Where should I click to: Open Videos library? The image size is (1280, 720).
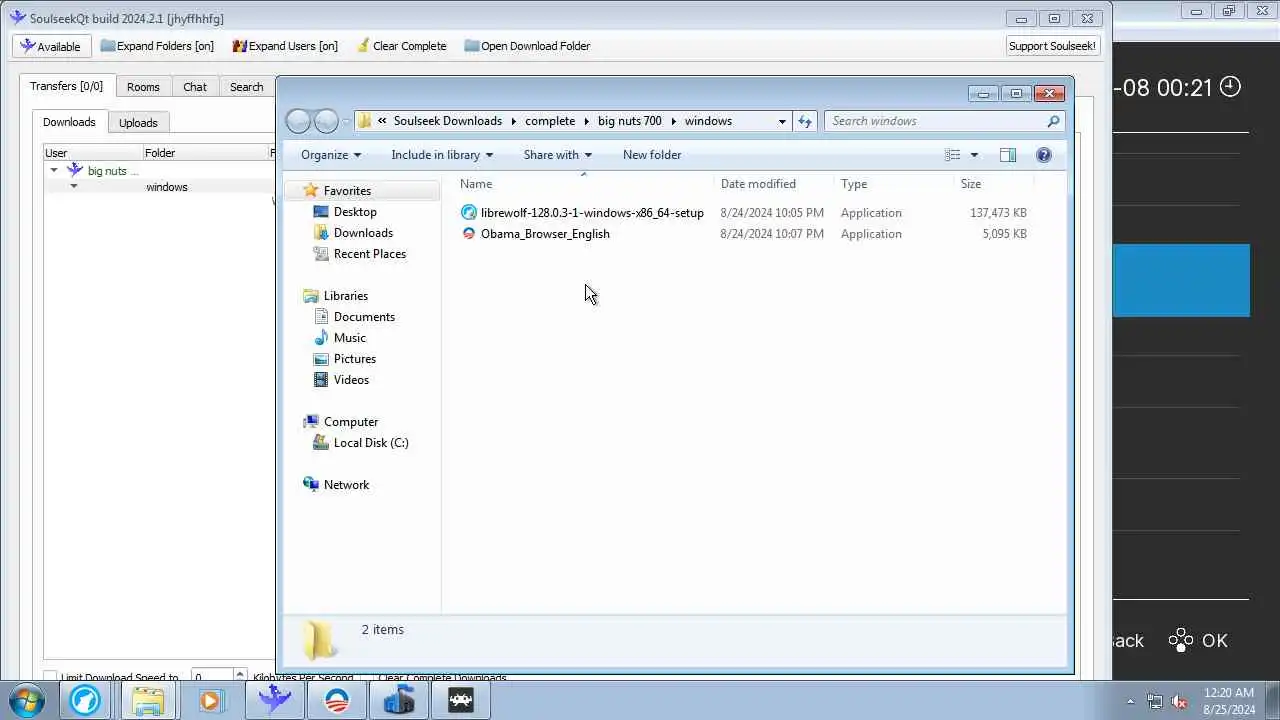(x=351, y=380)
